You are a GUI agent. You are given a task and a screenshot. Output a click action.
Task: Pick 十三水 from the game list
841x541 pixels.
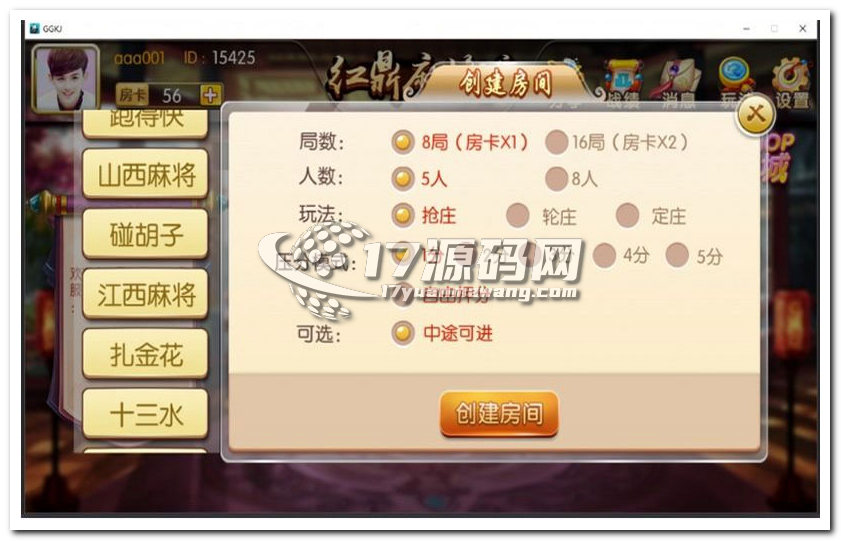[145, 414]
